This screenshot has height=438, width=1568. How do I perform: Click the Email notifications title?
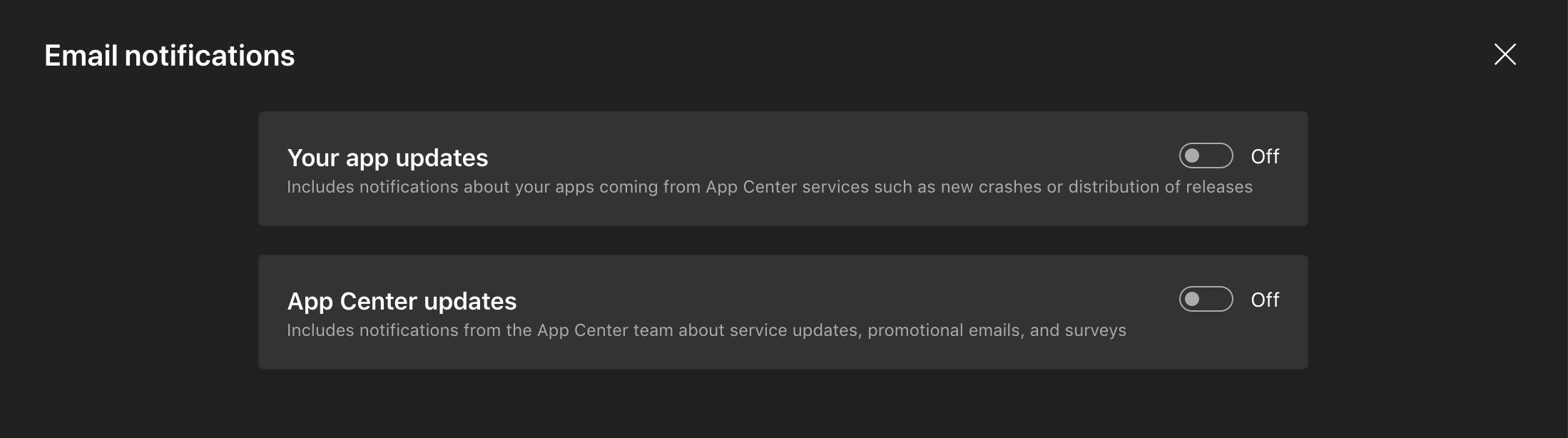tap(170, 54)
